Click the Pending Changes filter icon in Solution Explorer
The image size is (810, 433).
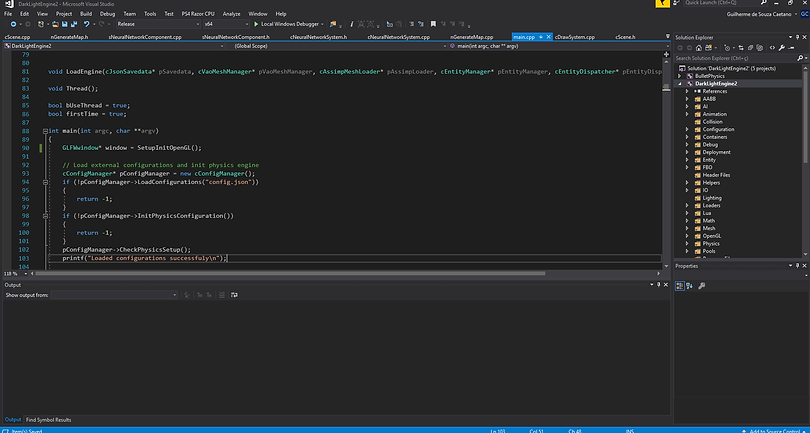coord(727,48)
